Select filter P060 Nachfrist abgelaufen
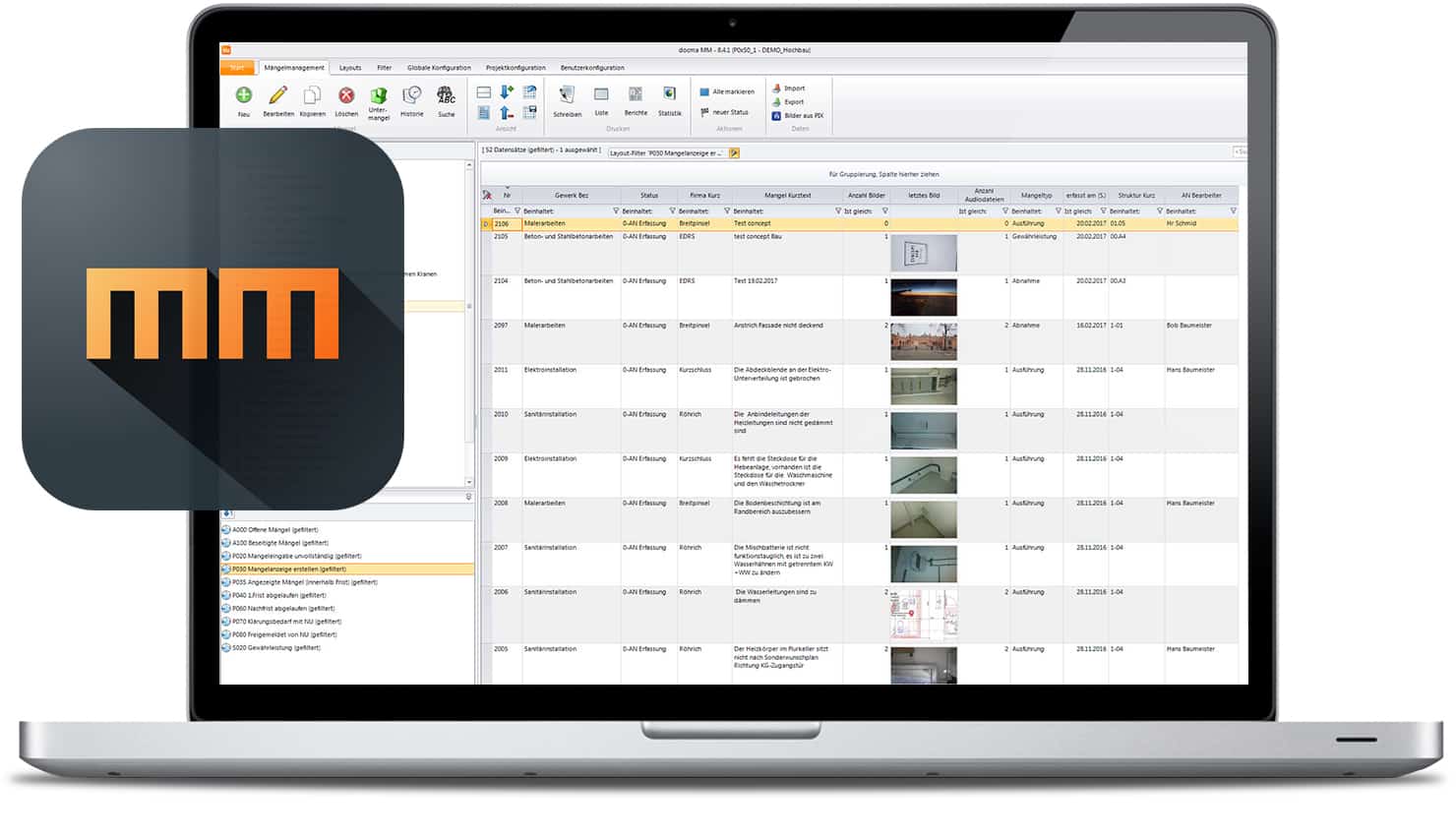 282,608
